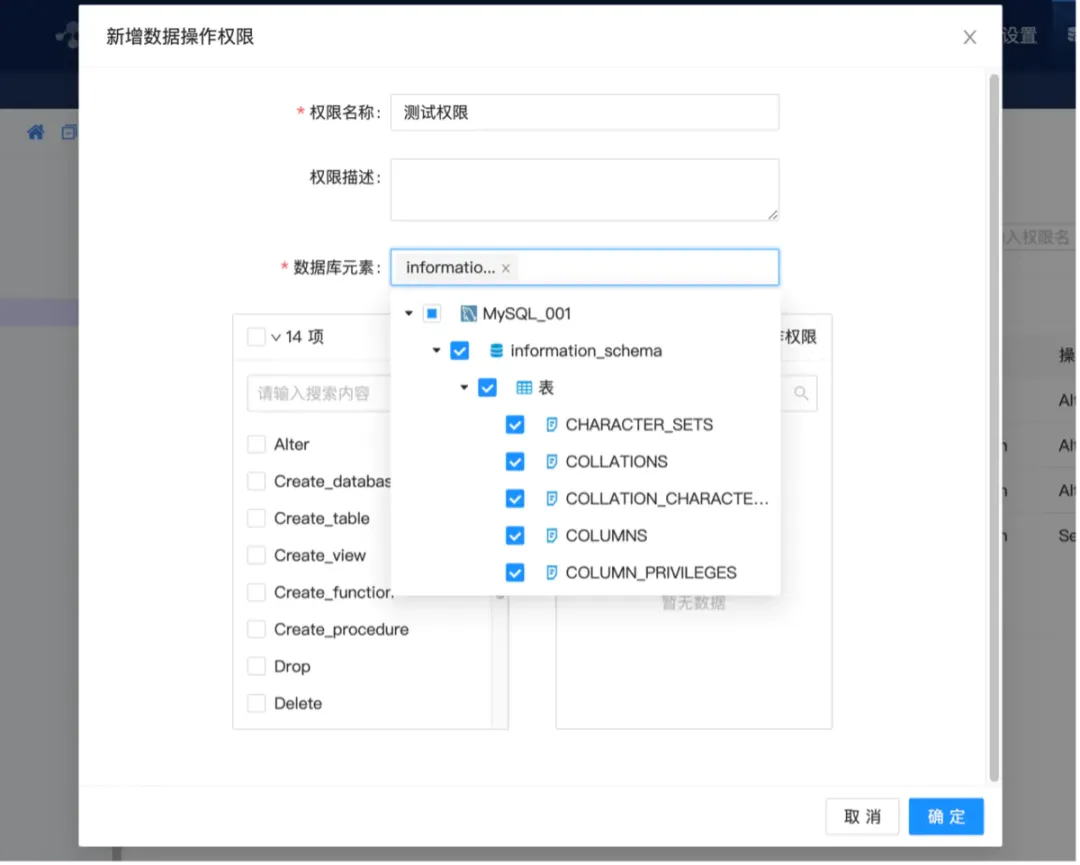Check the Drop permission checkbox
The height and width of the screenshot is (865, 1080).
(x=255, y=666)
